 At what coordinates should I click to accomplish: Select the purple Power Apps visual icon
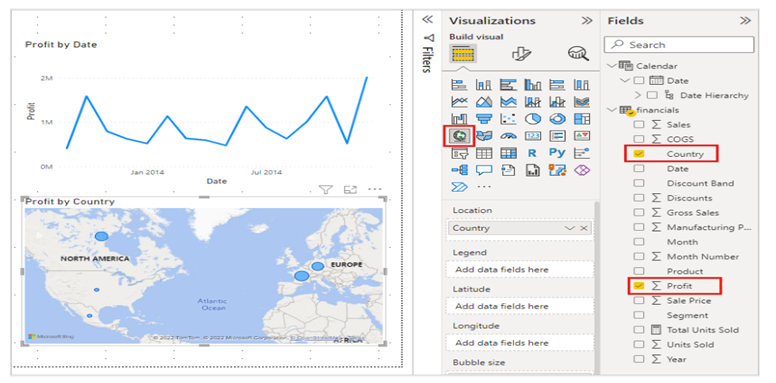pyautogui.click(x=582, y=171)
